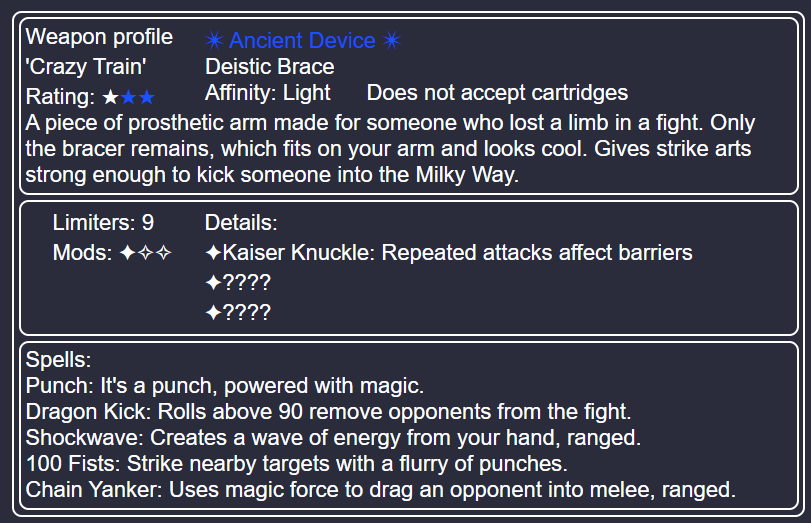Click the 'Crazy Train' weapon name
This screenshot has height=523, width=811.
(x=86, y=67)
